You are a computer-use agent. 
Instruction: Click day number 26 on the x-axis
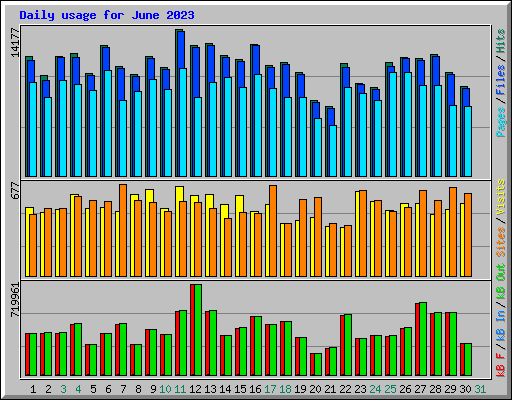(405, 389)
